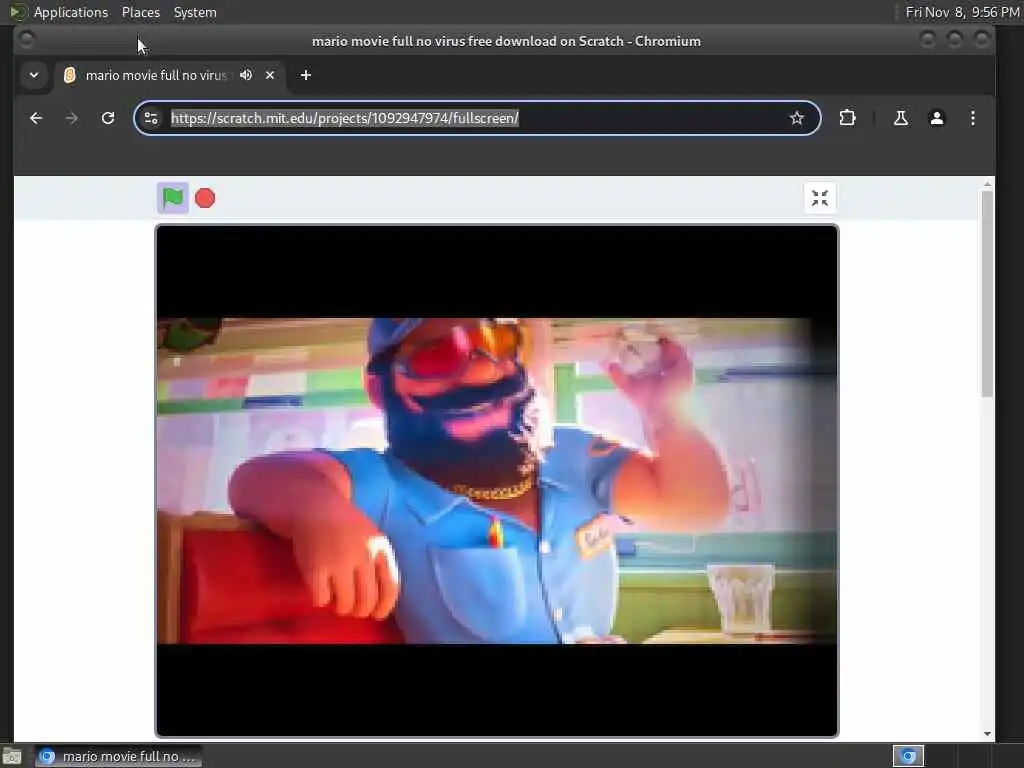Screen dimensions: 1024x768
Task: Open the System menu
Action: click(195, 12)
